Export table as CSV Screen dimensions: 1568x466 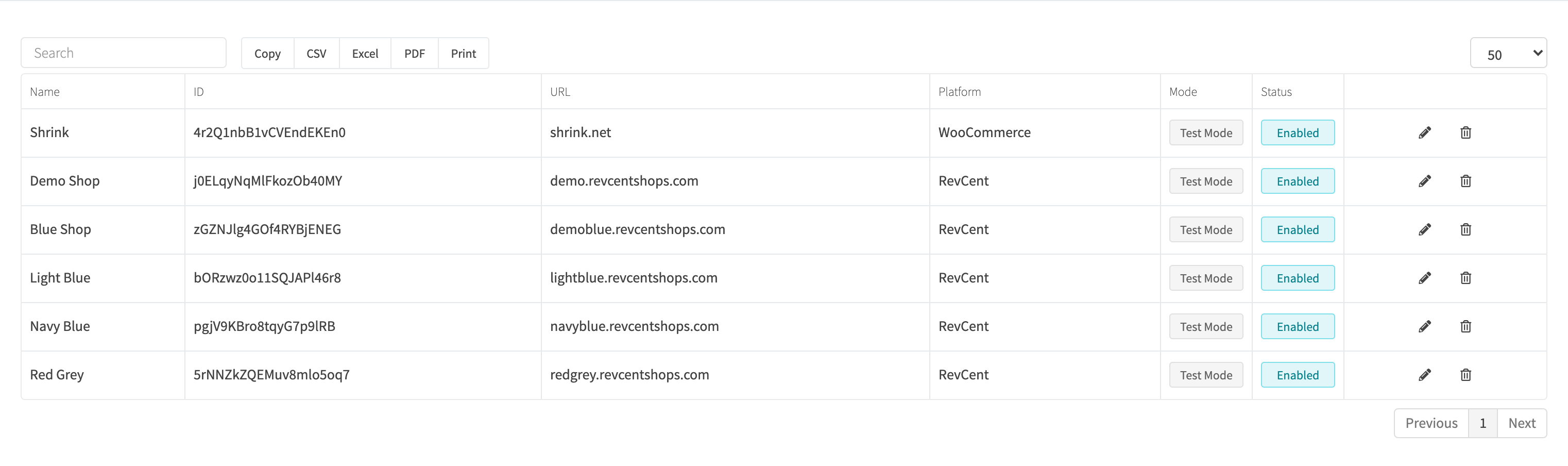tap(316, 54)
